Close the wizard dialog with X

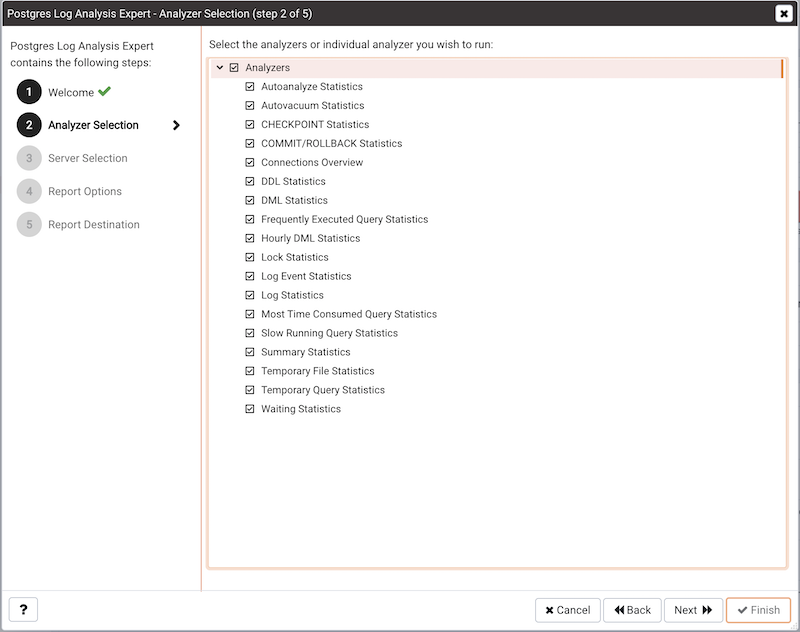(784, 13)
